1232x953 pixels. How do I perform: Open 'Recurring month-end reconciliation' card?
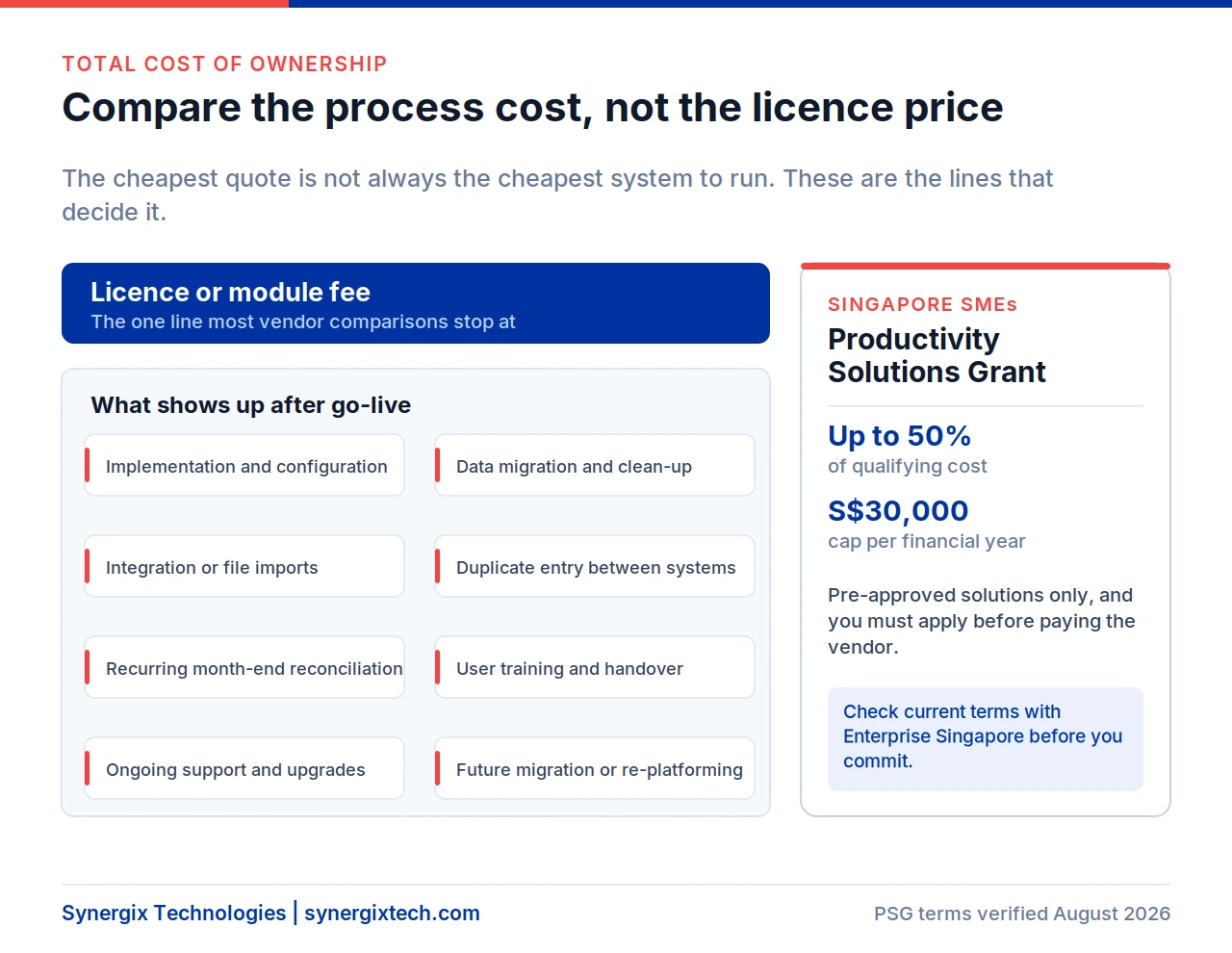point(244,667)
